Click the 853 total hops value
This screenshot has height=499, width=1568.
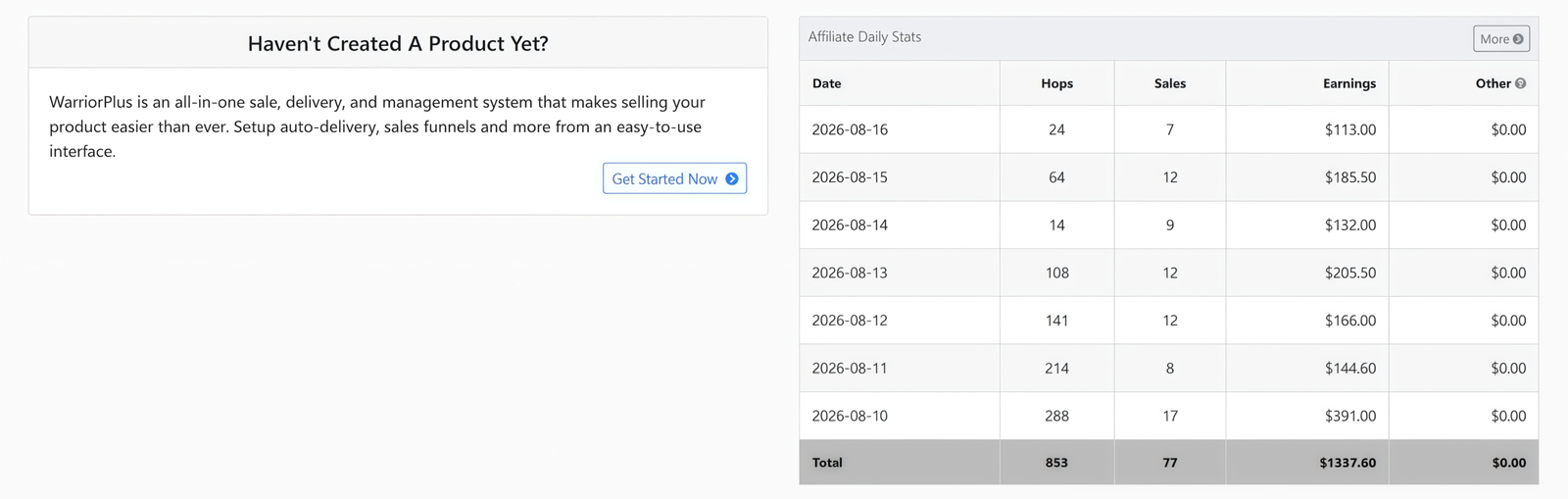pos(1056,463)
